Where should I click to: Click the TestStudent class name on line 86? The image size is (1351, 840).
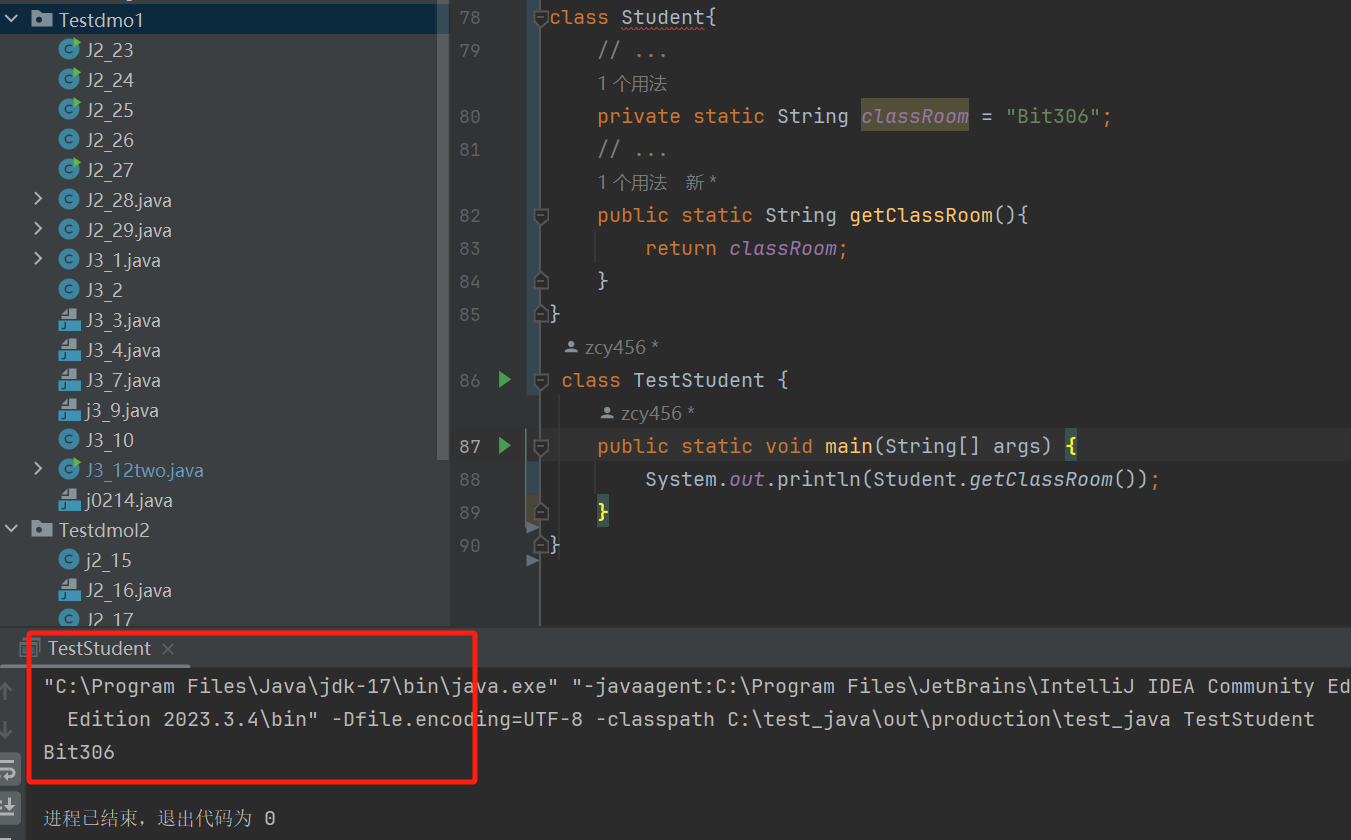pyautogui.click(x=699, y=380)
